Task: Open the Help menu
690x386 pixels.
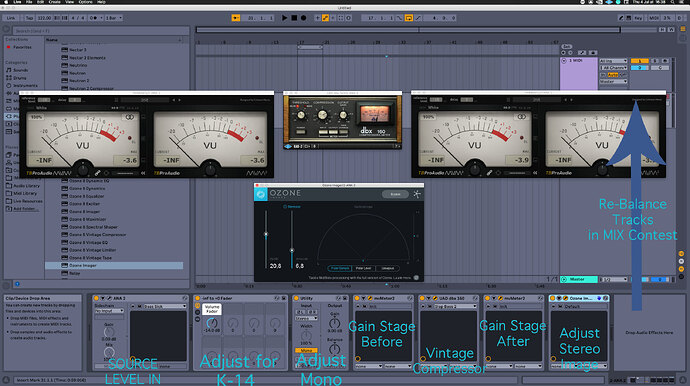Action: point(101,2)
